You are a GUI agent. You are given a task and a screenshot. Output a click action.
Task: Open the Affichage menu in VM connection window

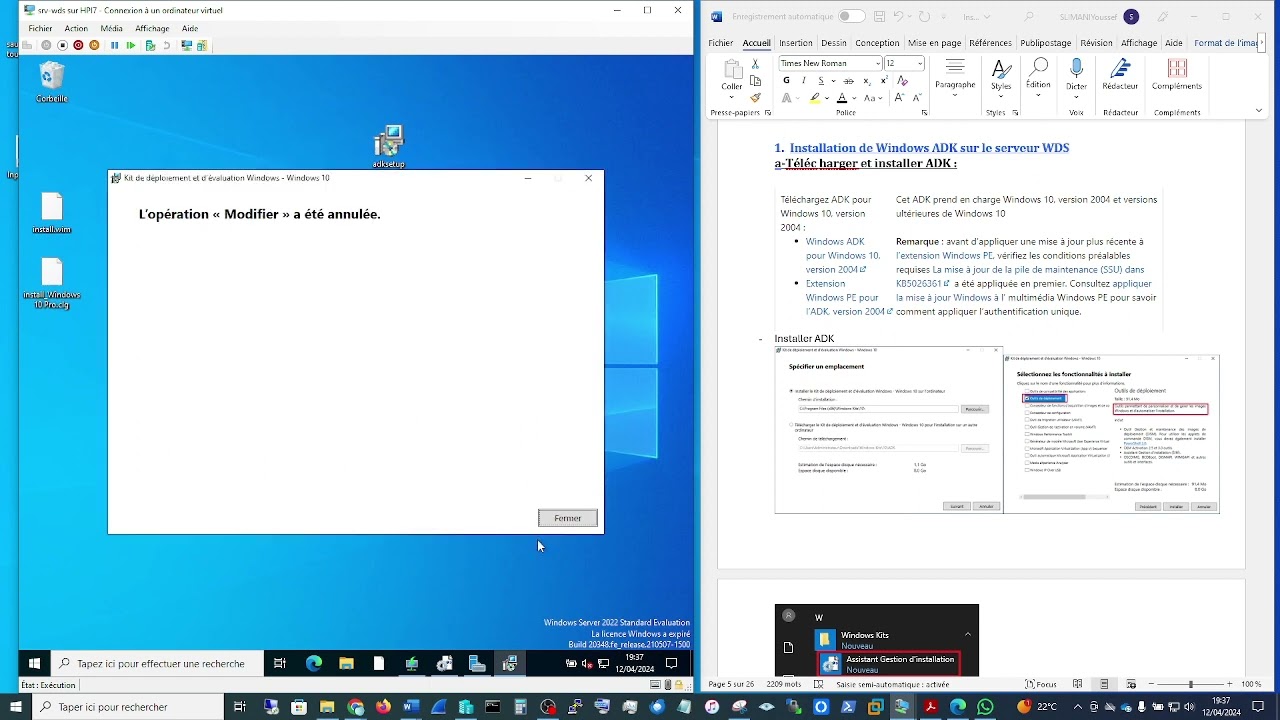(x=152, y=28)
